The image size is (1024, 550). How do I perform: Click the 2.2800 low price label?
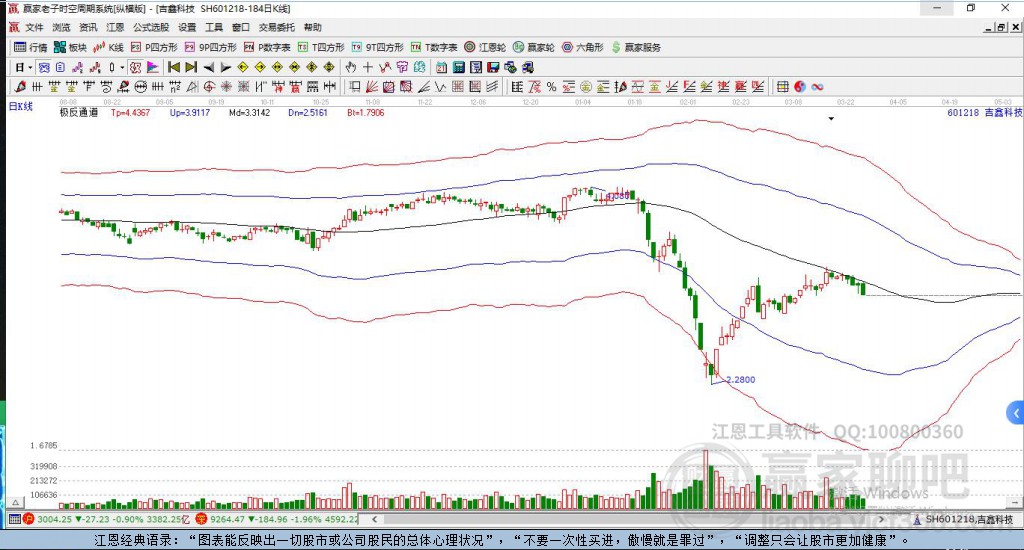(x=741, y=380)
